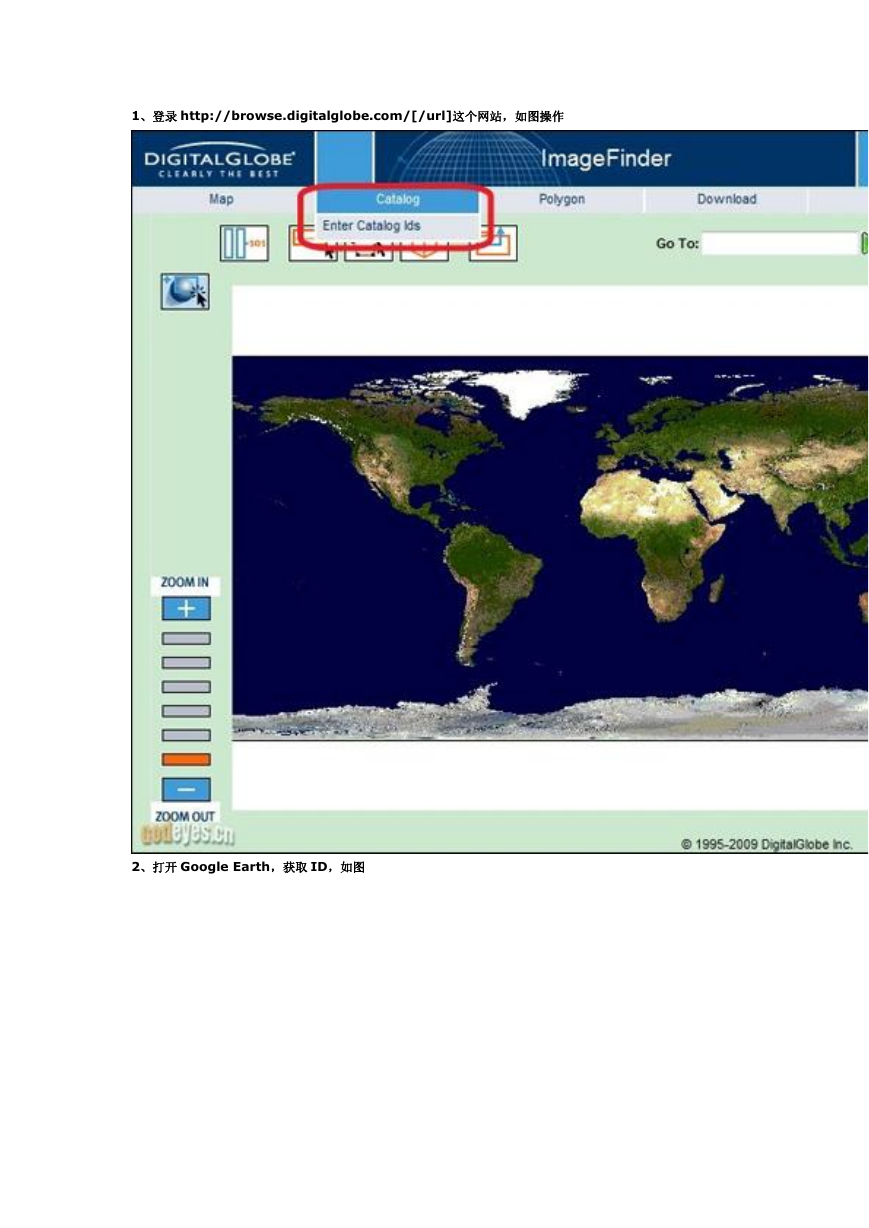Click the blue up-arrow square toolbar icon

(494, 243)
